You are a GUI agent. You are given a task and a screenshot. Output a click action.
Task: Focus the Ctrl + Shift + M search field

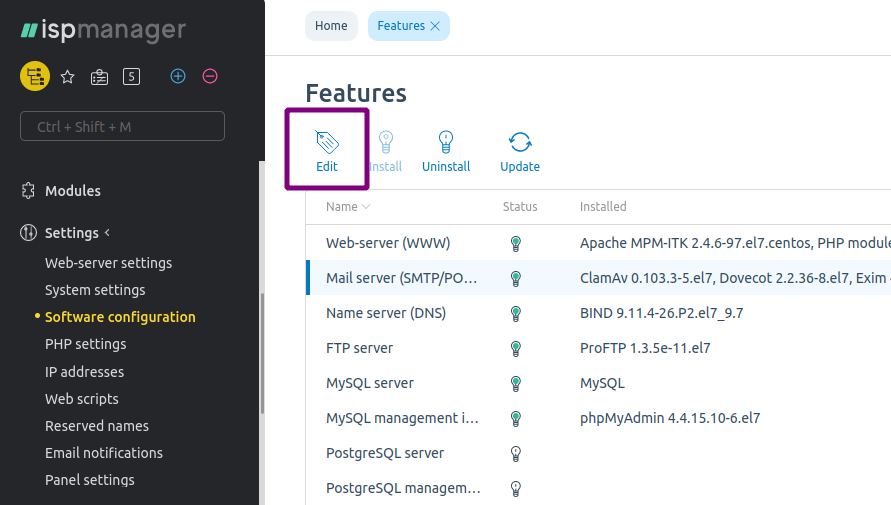(x=122, y=126)
